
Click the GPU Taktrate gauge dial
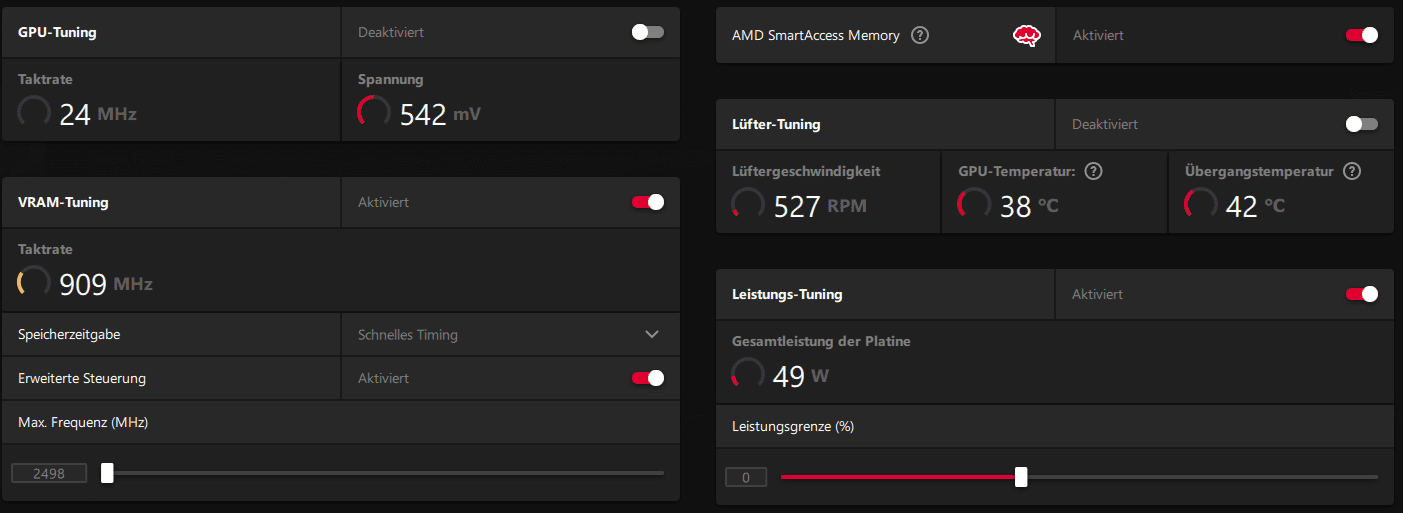tap(34, 112)
